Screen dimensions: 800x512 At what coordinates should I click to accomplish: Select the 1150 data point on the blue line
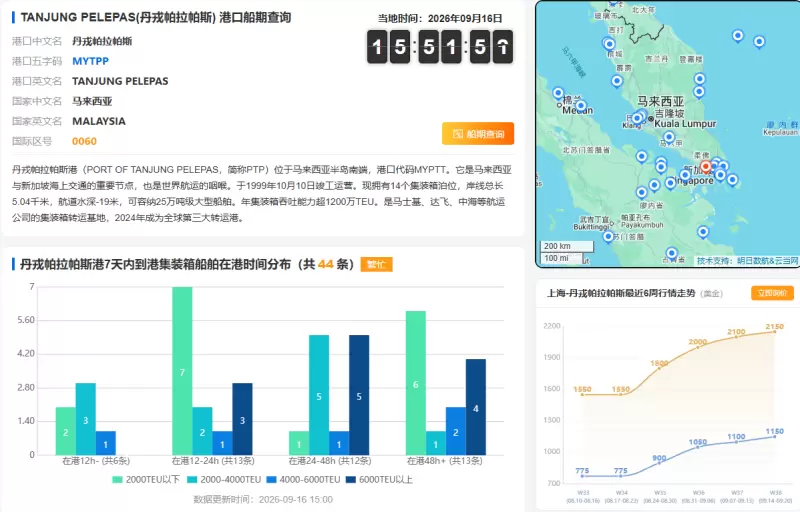point(774,437)
